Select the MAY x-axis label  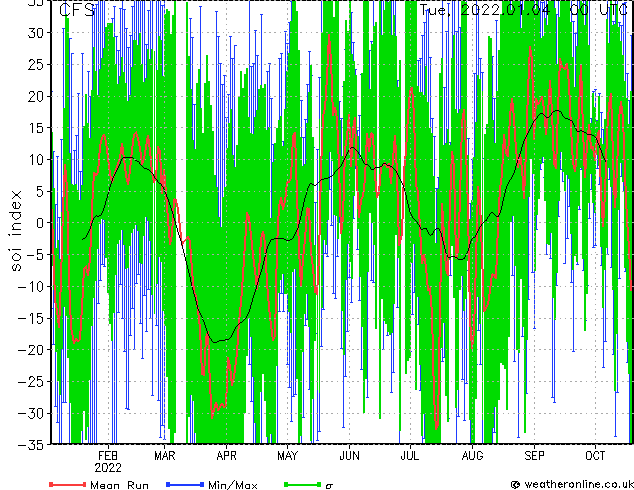click(x=287, y=456)
